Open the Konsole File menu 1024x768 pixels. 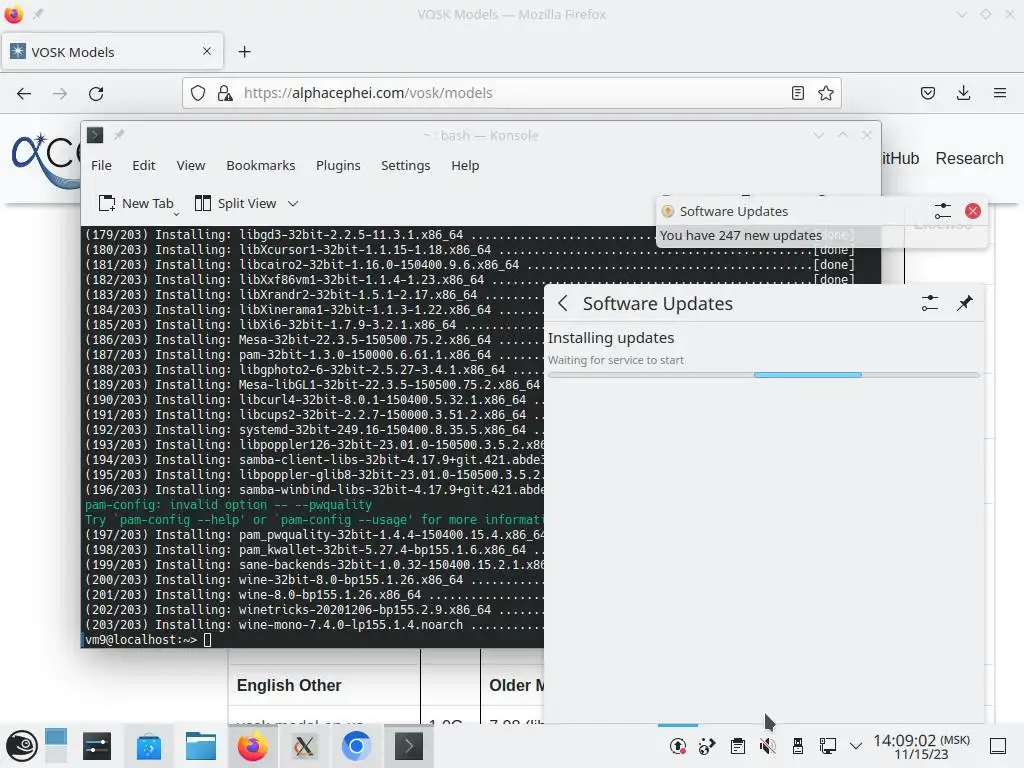coord(101,165)
